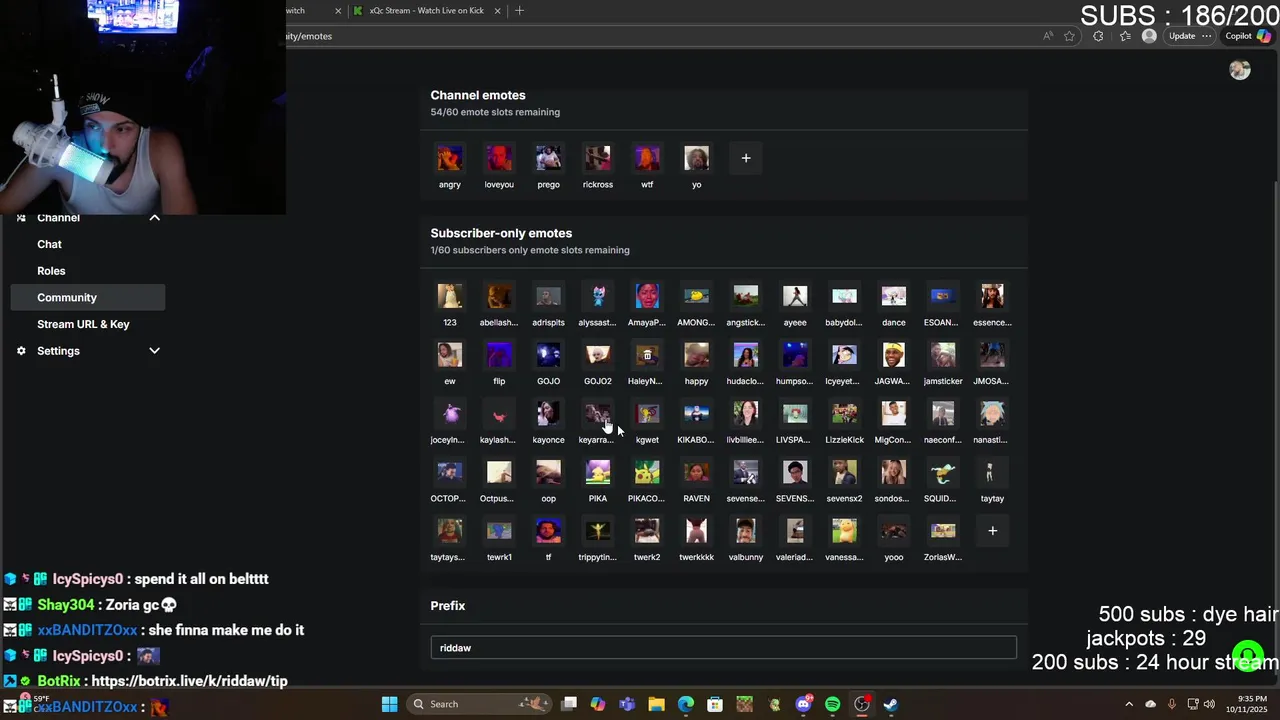Open a new browser tab
This screenshot has width=1280, height=720.
(x=519, y=11)
